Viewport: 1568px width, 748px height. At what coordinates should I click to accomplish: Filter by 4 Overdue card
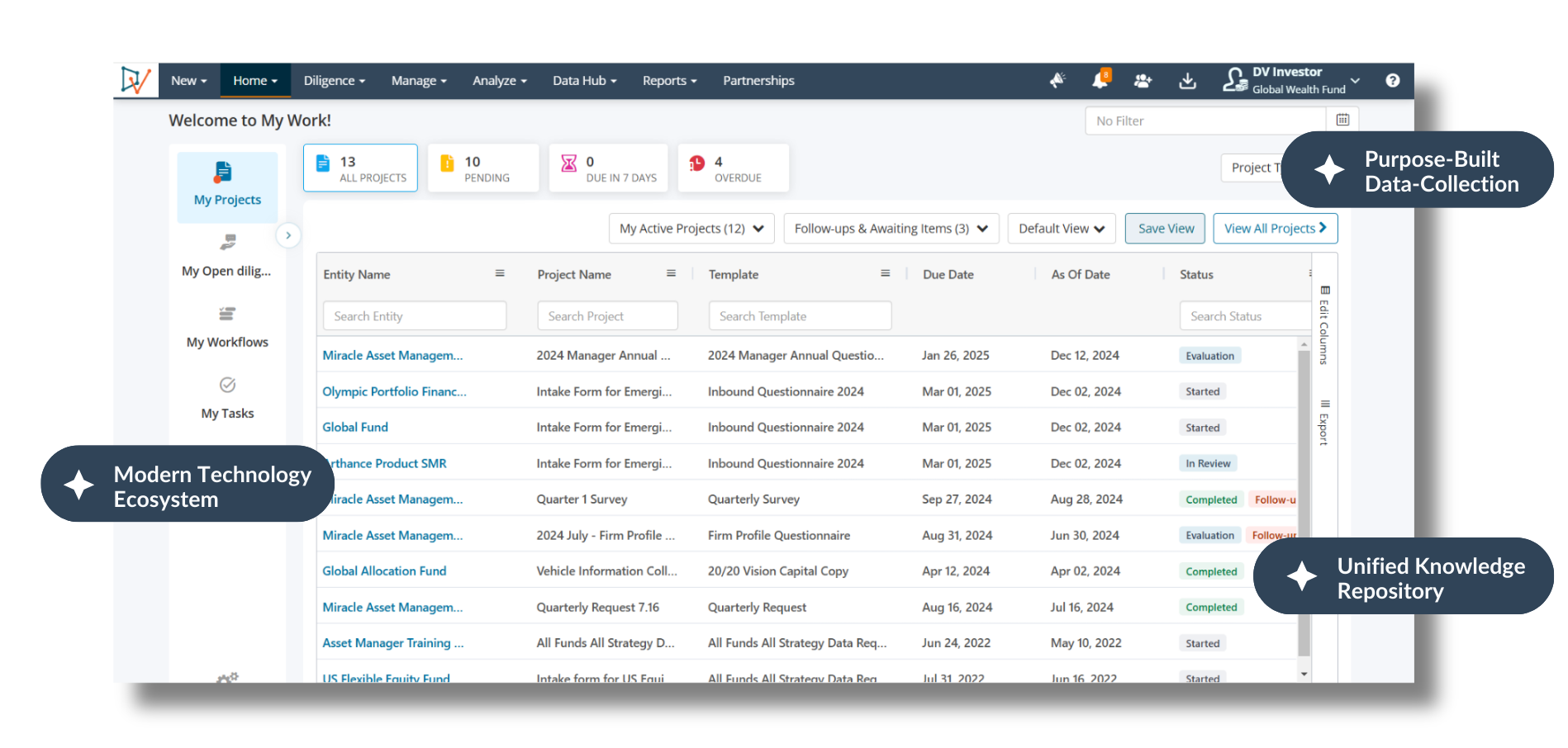click(x=734, y=168)
